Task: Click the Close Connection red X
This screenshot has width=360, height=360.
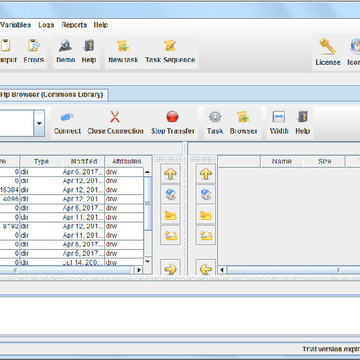Action: pos(115,123)
